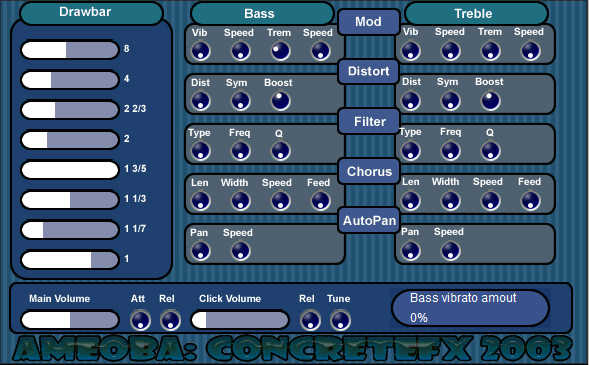The height and width of the screenshot is (365, 589).
Task: Click the Bass Vib knob
Action: tap(201, 51)
